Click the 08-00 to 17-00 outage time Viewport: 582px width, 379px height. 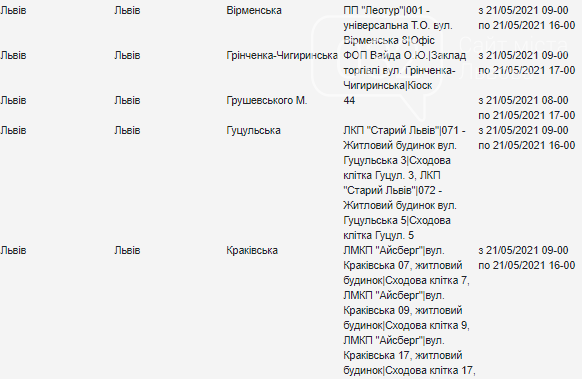tap(527, 108)
